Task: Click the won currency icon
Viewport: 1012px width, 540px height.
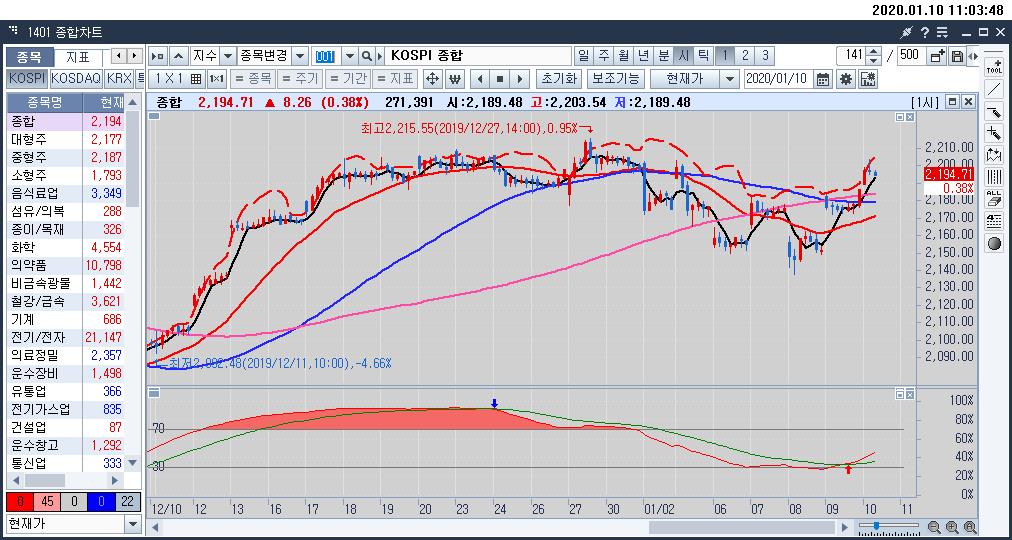Action: point(456,79)
